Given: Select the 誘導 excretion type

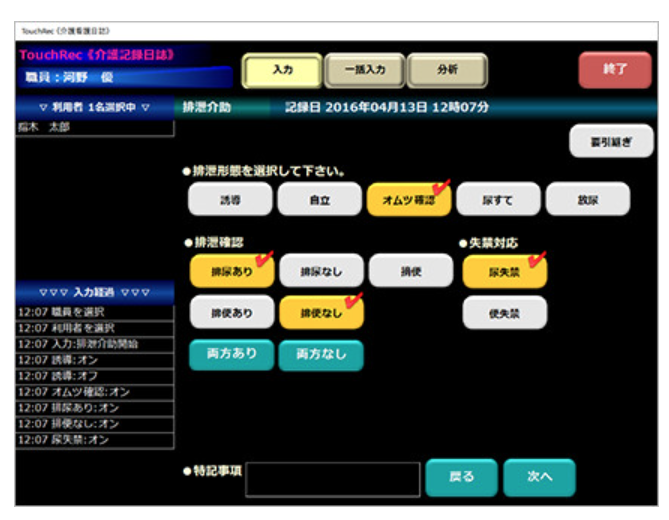Looking at the screenshot, I should point(229,199).
